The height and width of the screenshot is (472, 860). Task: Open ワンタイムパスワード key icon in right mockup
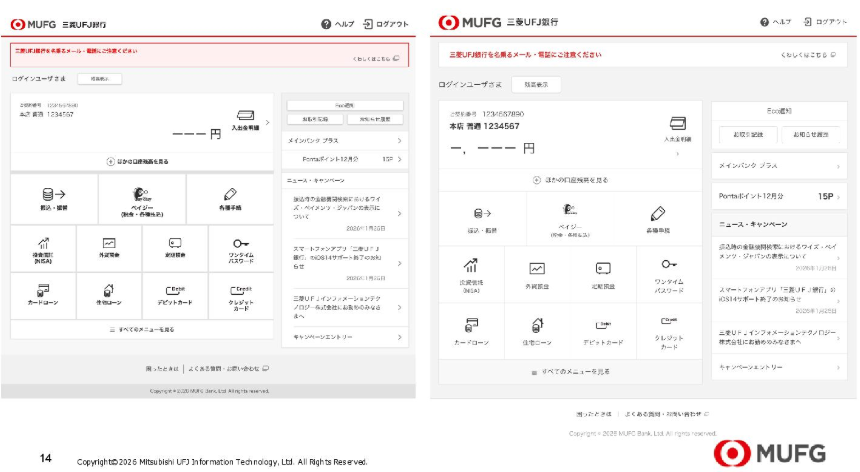pos(669,264)
